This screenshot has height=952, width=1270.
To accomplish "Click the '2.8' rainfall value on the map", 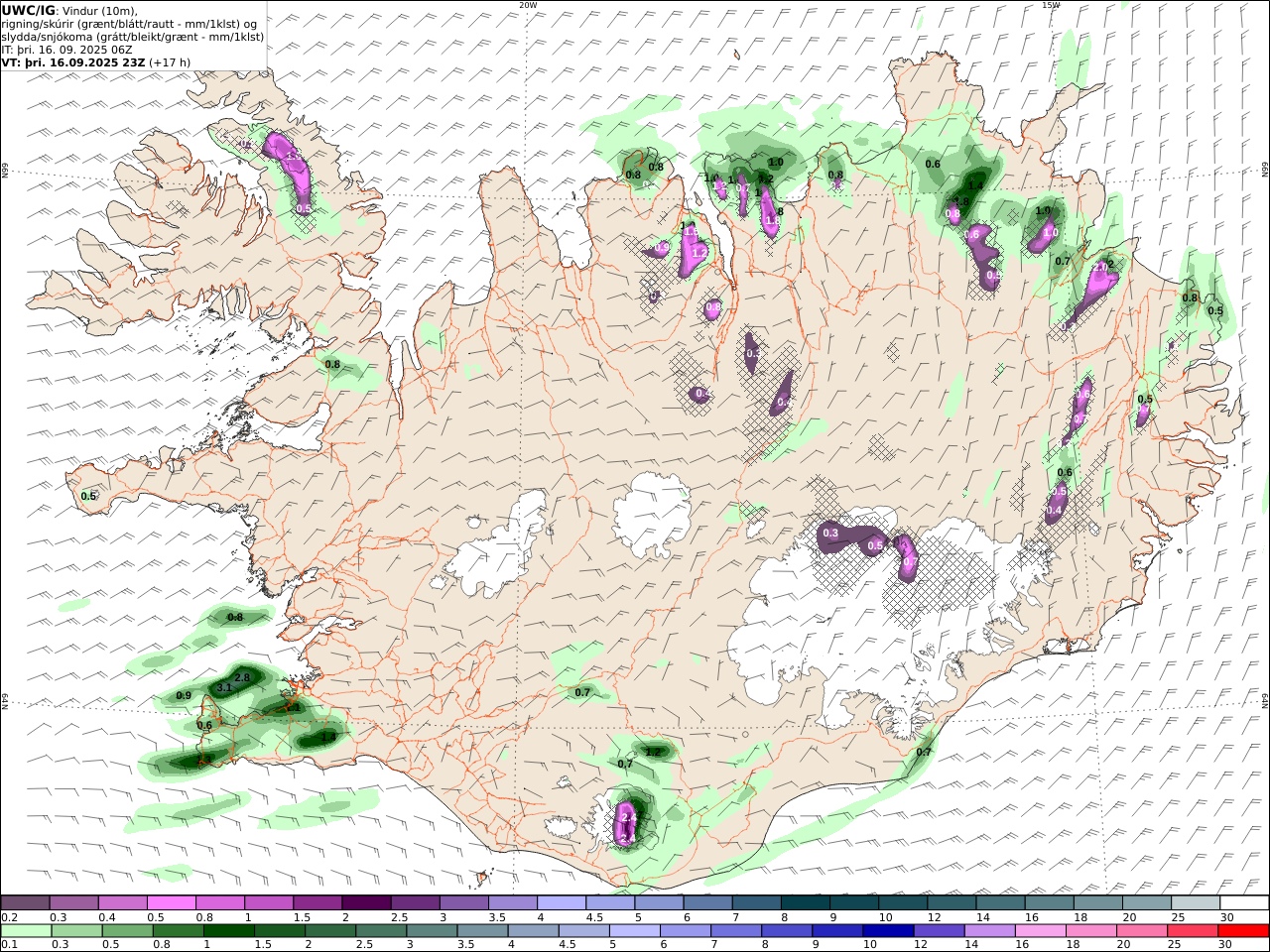I will (x=242, y=676).
